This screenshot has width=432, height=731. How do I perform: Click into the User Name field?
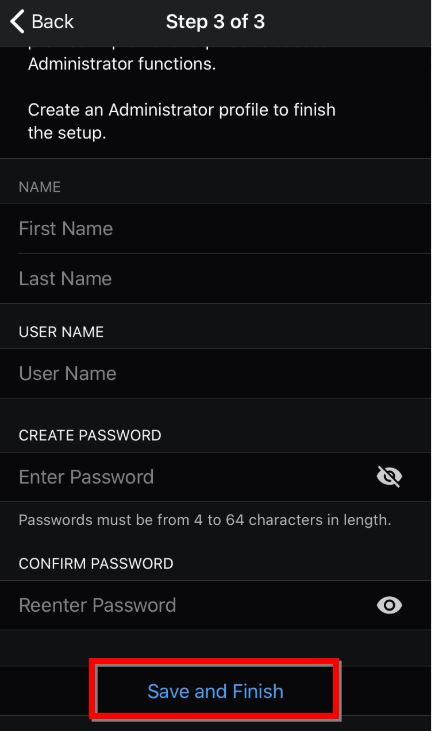(215, 373)
